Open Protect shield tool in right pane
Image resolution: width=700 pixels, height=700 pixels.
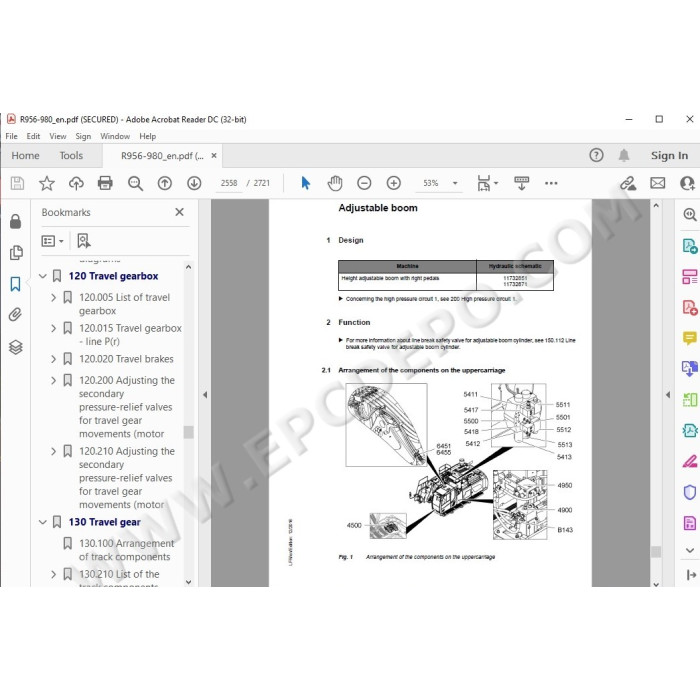(x=690, y=492)
